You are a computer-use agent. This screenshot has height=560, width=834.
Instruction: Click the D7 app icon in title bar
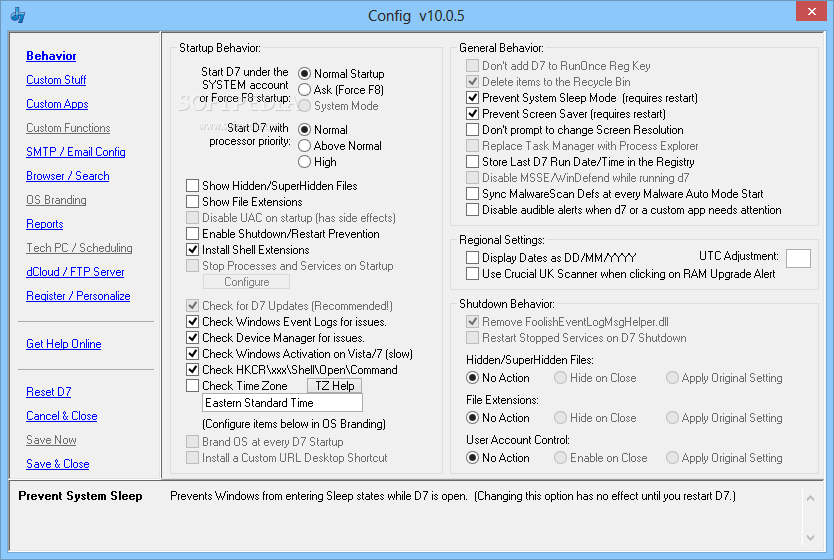coord(18,15)
